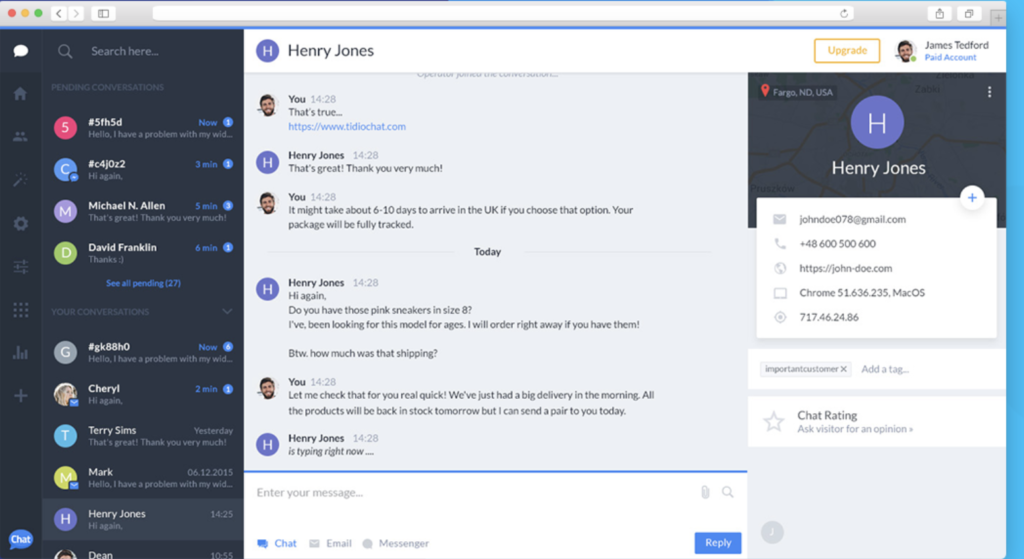Screen dimensions: 1024x559
Task: Open the three-dot menu on map panel
Action: (989, 92)
